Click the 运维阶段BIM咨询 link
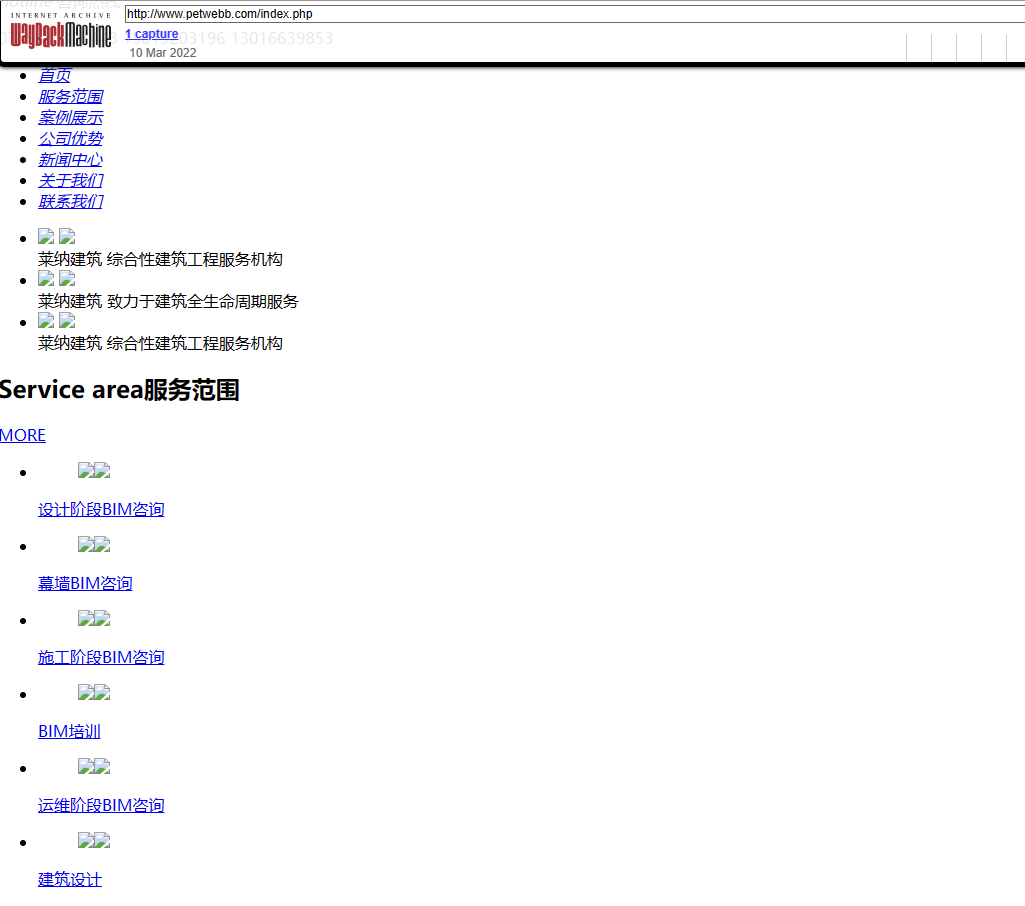 (x=101, y=805)
